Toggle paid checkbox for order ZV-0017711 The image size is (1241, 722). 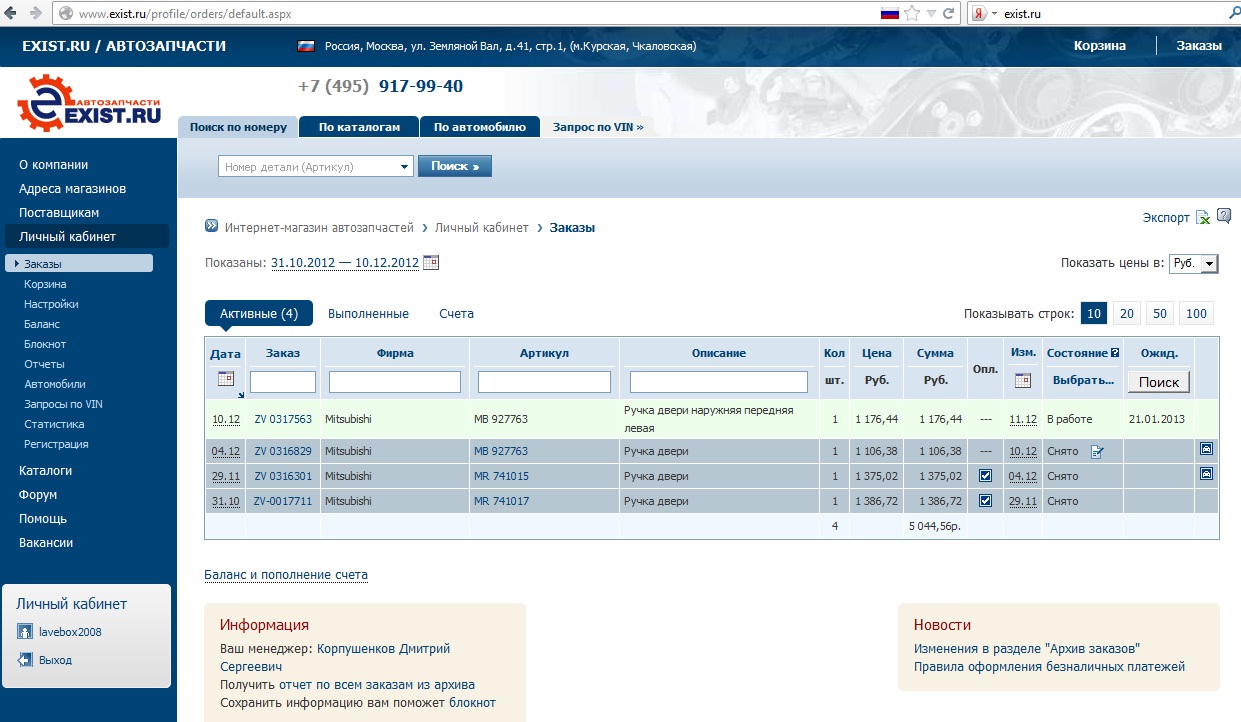click(x=985, y=501)
